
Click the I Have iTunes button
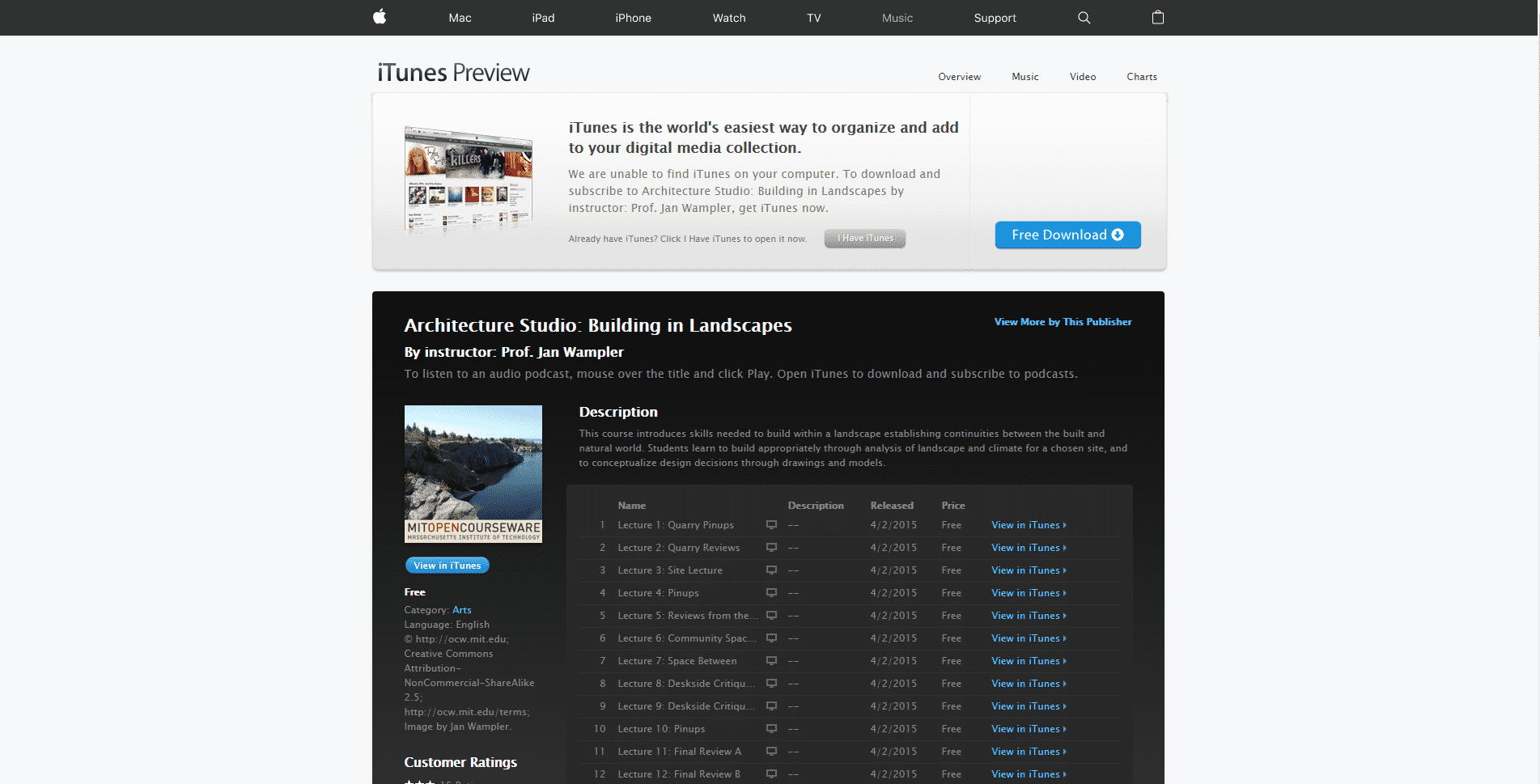pos(865,238)
